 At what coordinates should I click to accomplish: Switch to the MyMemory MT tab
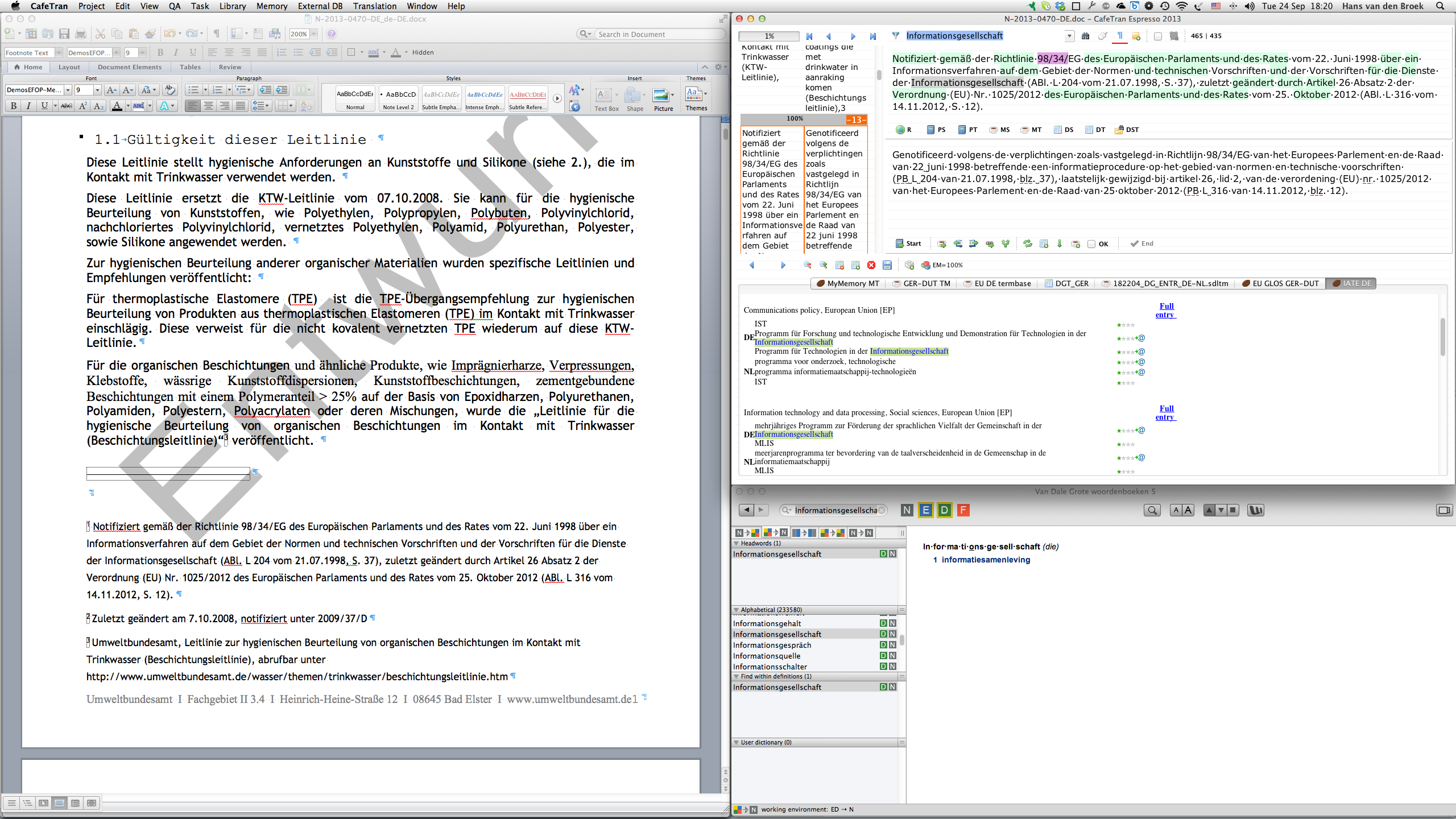click(x=847, y=283)
